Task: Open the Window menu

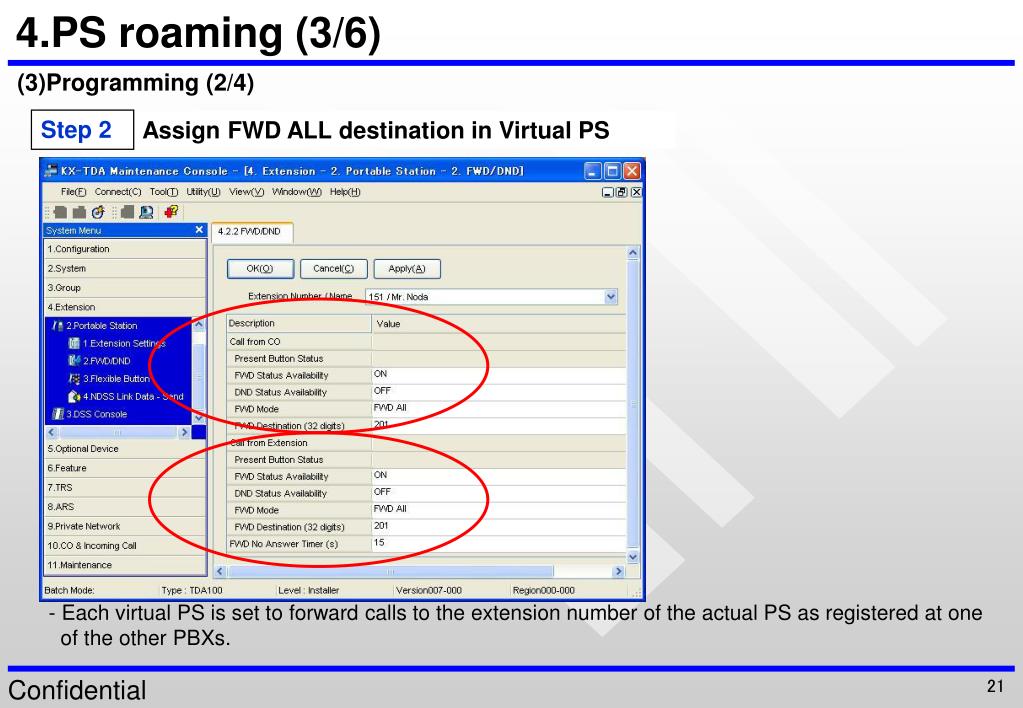Action: pyautogui.click(x=296, y=192)
